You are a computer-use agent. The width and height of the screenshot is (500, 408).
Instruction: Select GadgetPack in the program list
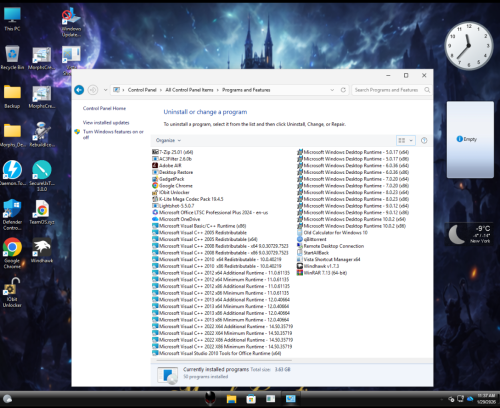tap(168, 179)
